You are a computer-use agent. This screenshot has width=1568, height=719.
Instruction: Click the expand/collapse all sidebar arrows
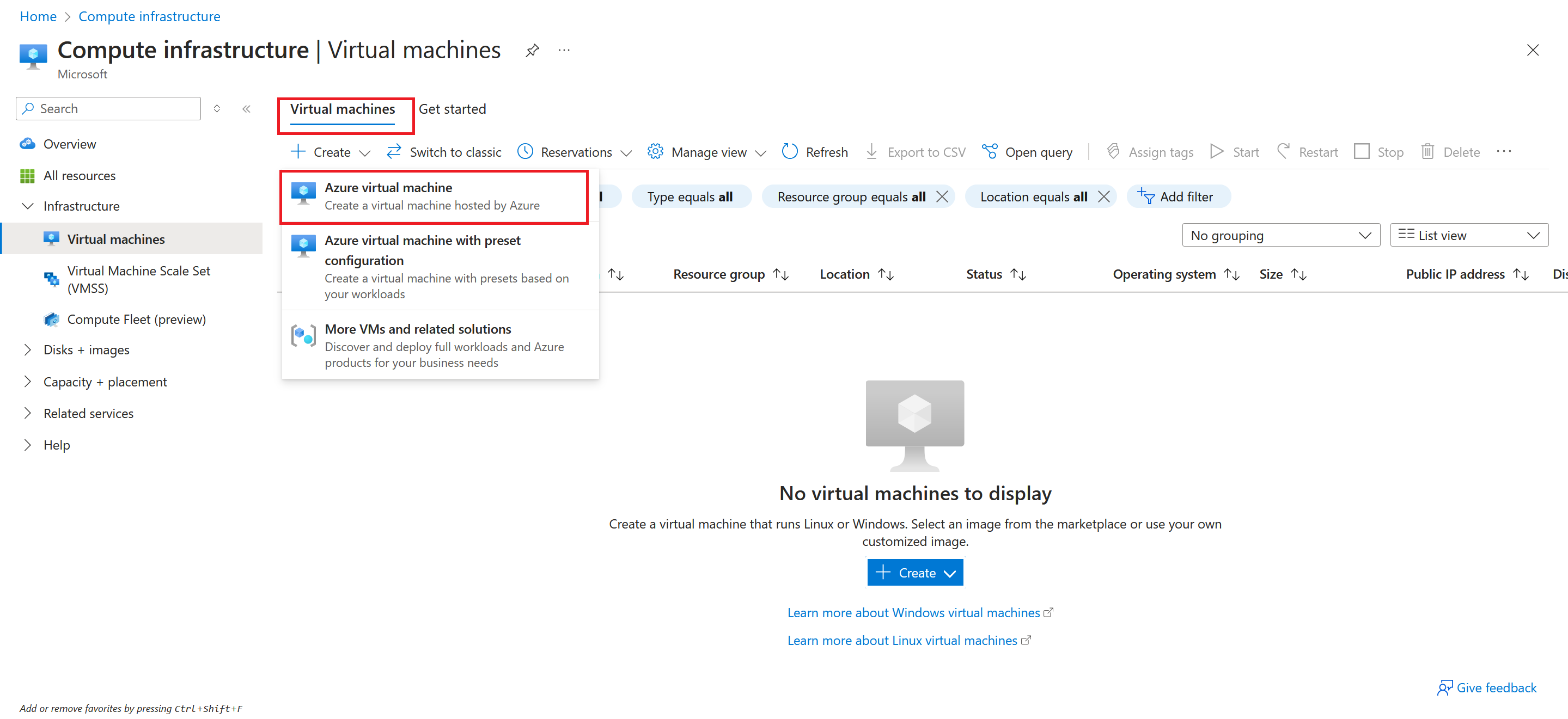217,109
